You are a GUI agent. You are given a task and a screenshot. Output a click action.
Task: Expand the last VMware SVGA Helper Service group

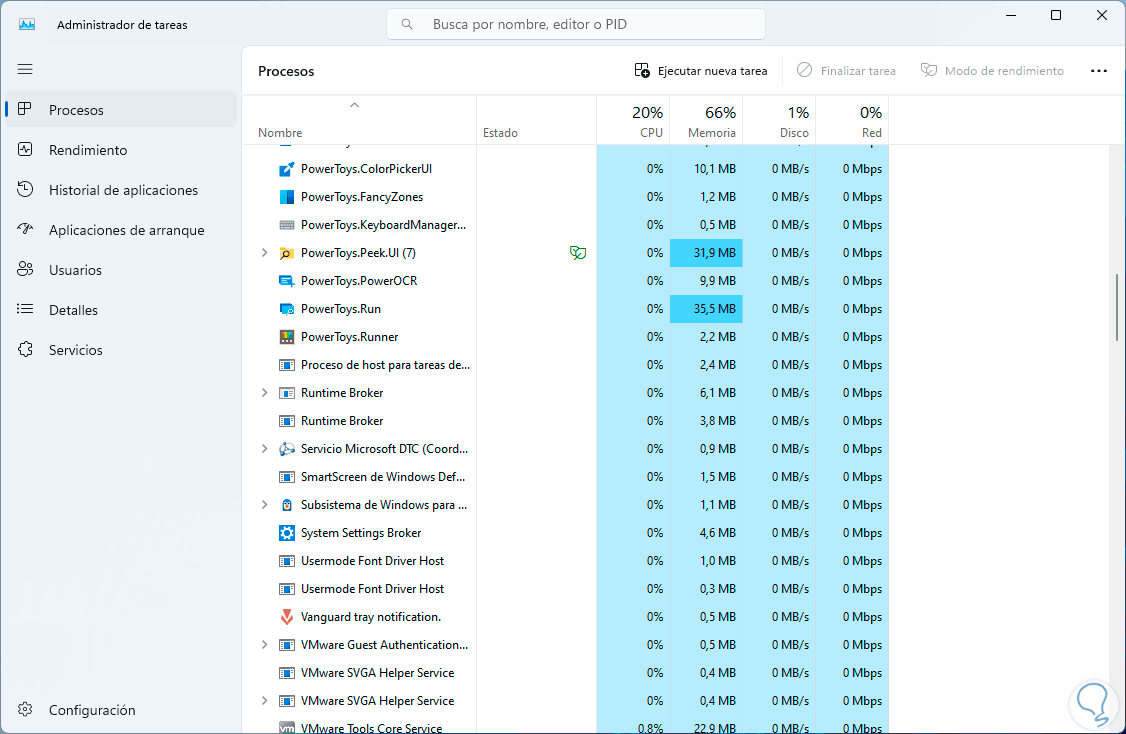(x=264, y=701)
